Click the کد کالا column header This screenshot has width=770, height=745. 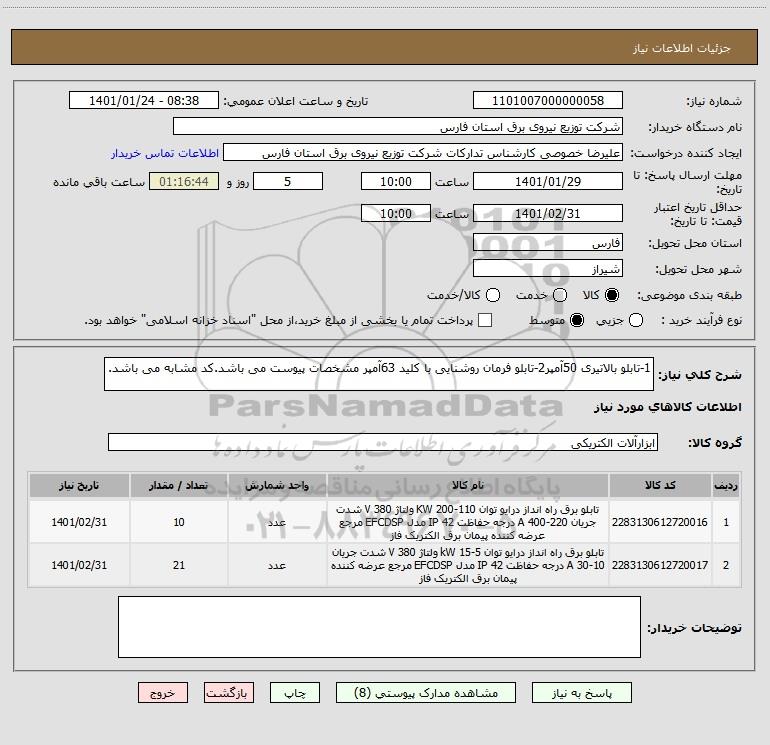[x=660, y=485]
